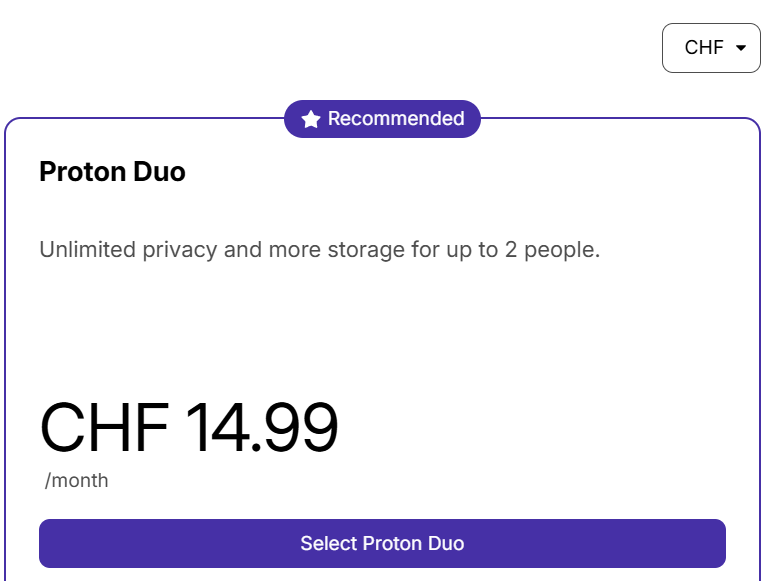
Task: Click the CHF 14.99 price amount
Action: pyautogui.click(x=189, y=428)
